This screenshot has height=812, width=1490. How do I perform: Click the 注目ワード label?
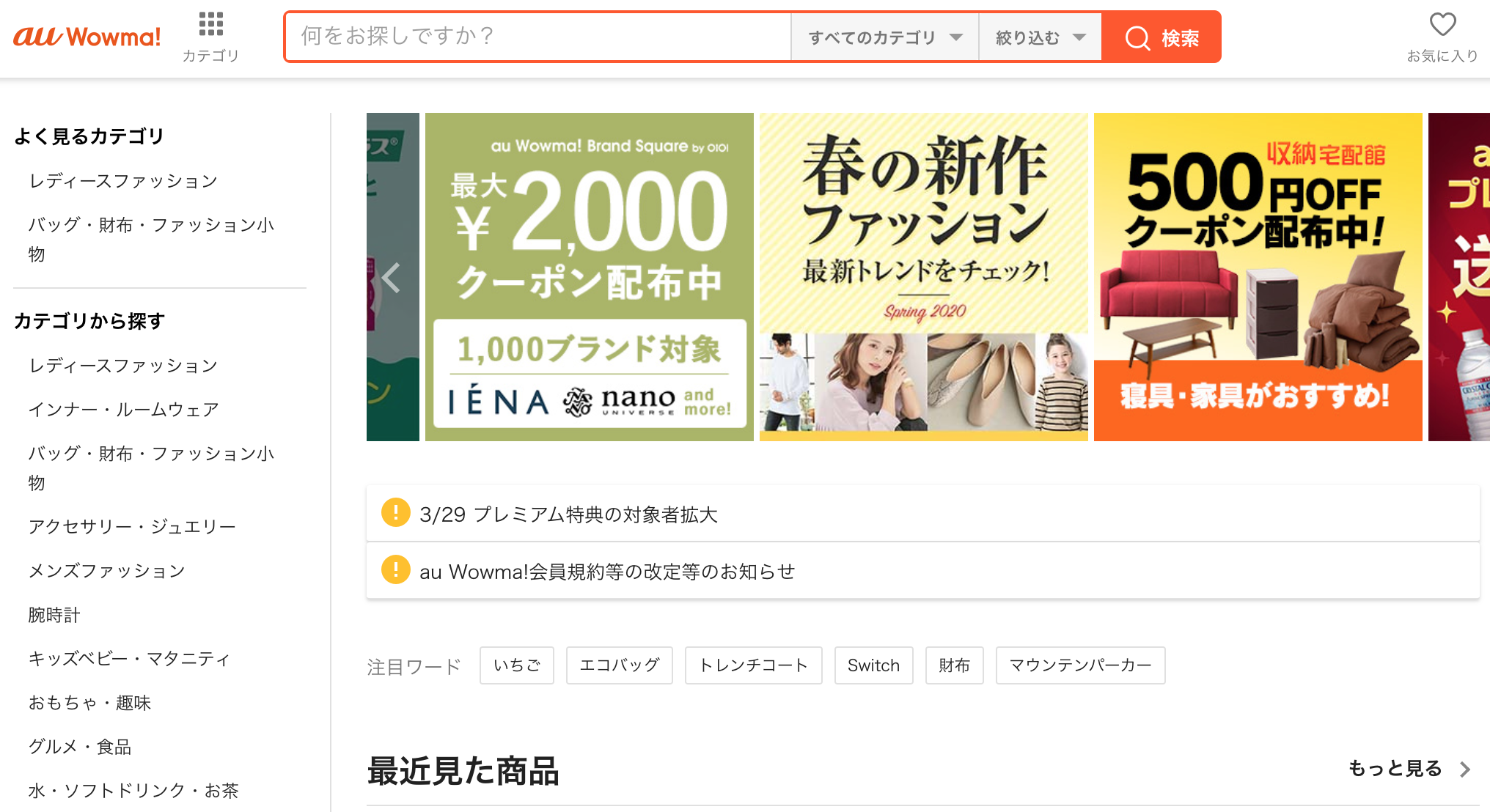(x=414, y=666)
